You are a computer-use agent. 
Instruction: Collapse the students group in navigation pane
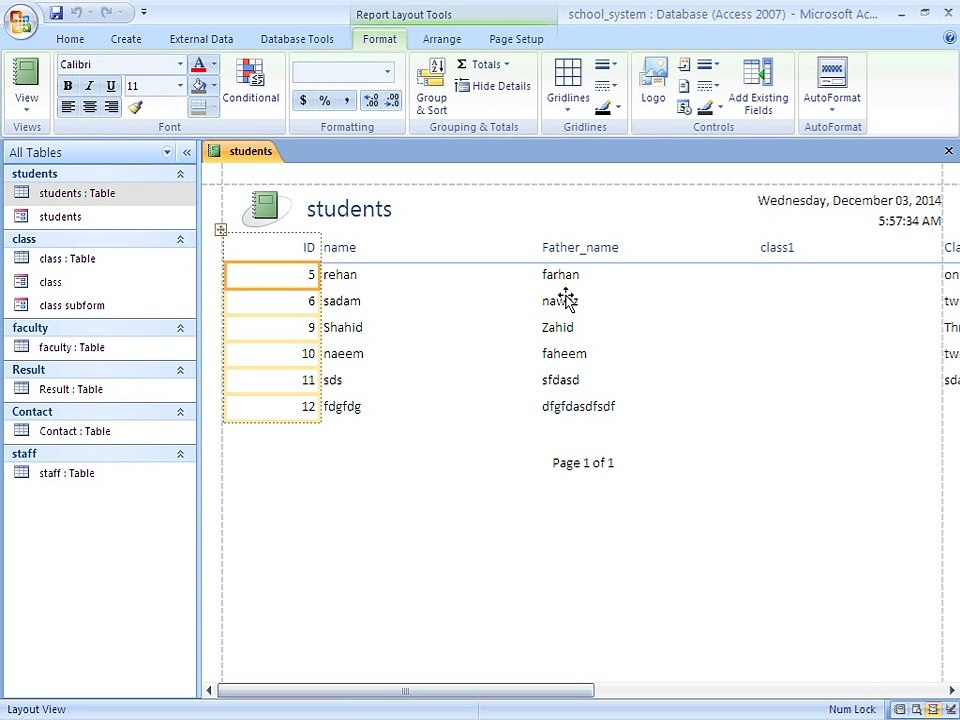[181, 174]
